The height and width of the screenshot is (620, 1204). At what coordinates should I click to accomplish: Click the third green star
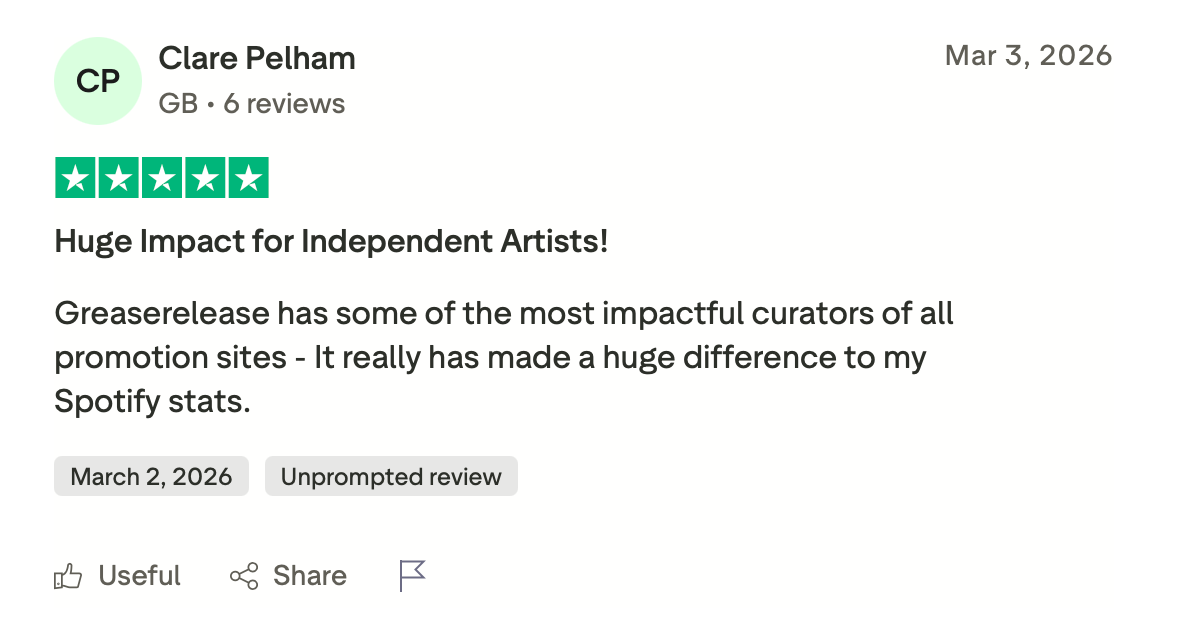162,178
